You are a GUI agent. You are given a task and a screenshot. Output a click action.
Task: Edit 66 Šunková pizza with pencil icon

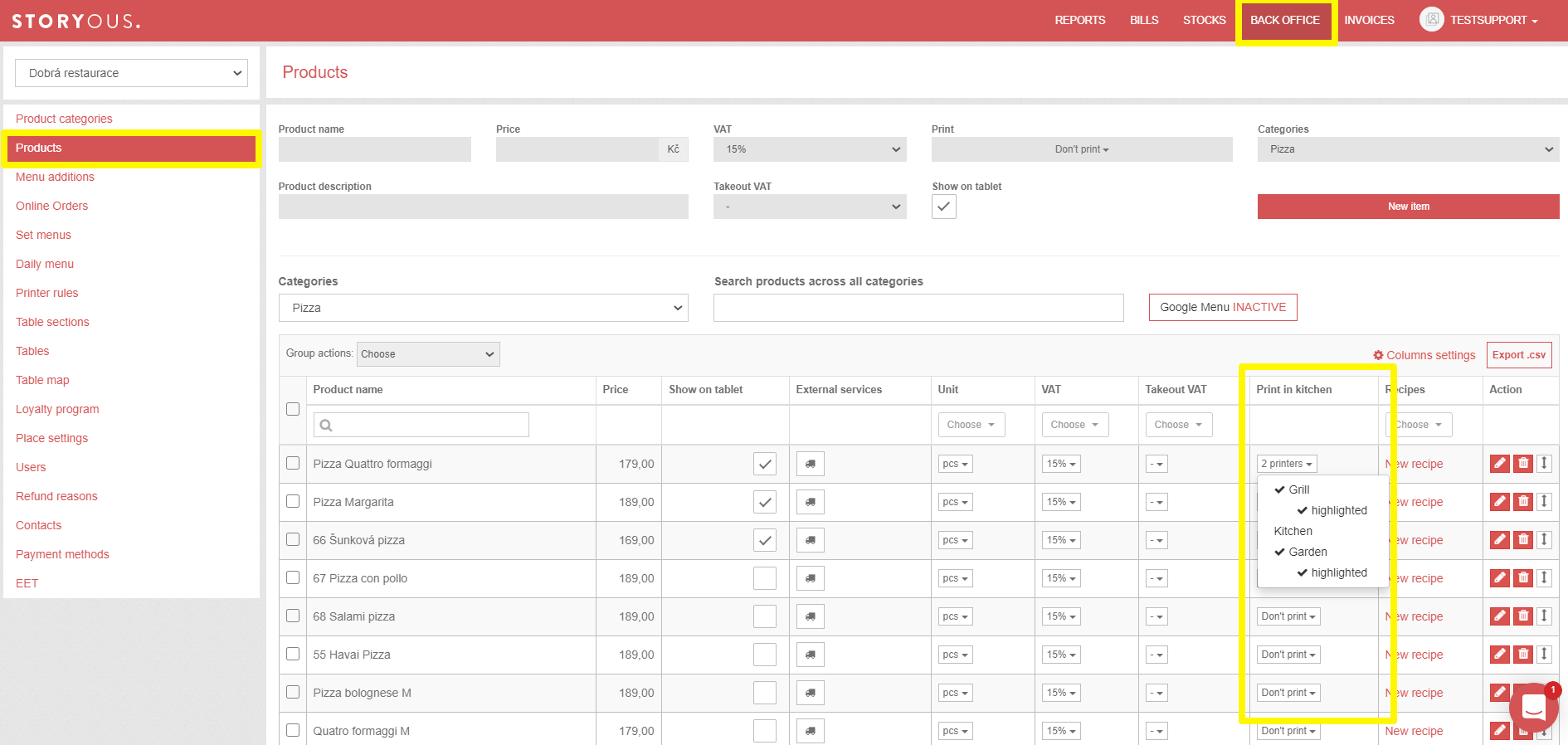[x=1500, y=539]
